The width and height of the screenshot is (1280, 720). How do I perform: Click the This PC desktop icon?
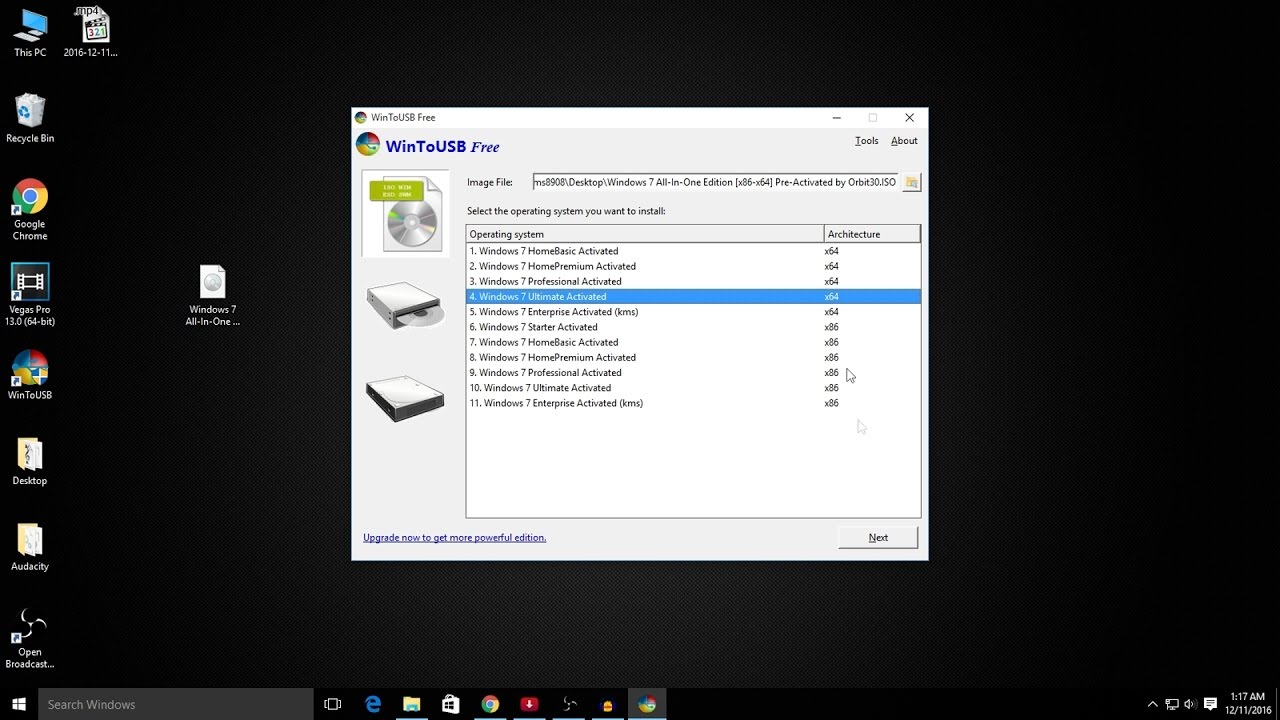tap(30, 32)
